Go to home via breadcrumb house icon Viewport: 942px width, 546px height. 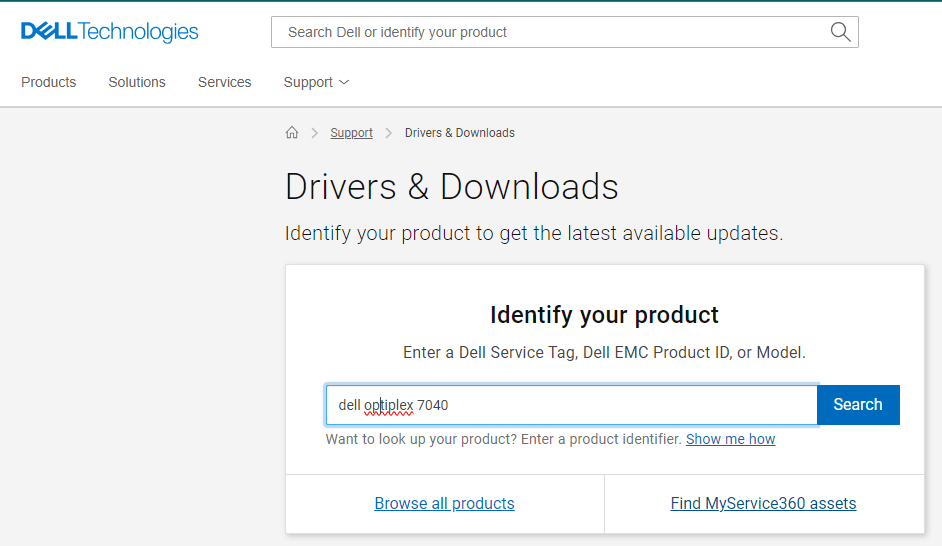[x=292, y=133]
